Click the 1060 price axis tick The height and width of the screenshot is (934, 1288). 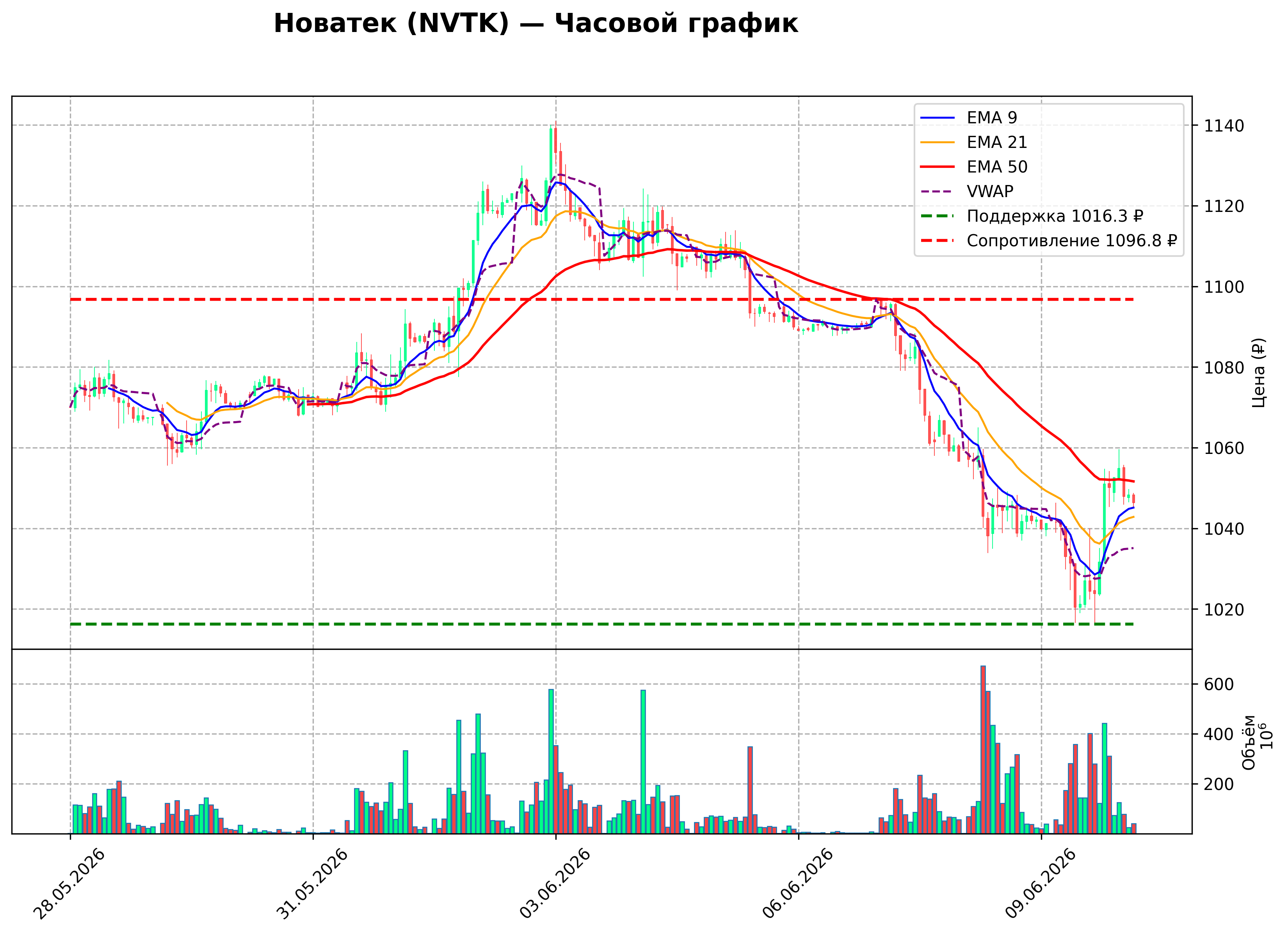coord(1224,448)
